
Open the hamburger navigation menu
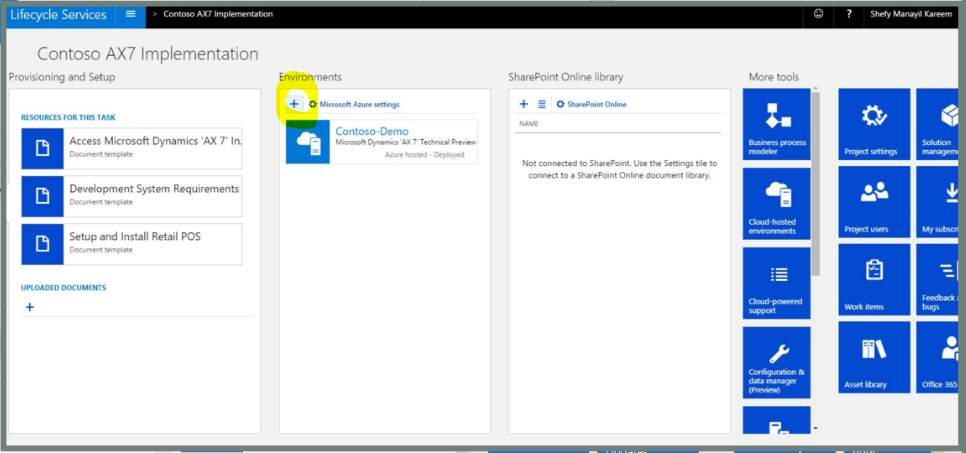[130, 14]
